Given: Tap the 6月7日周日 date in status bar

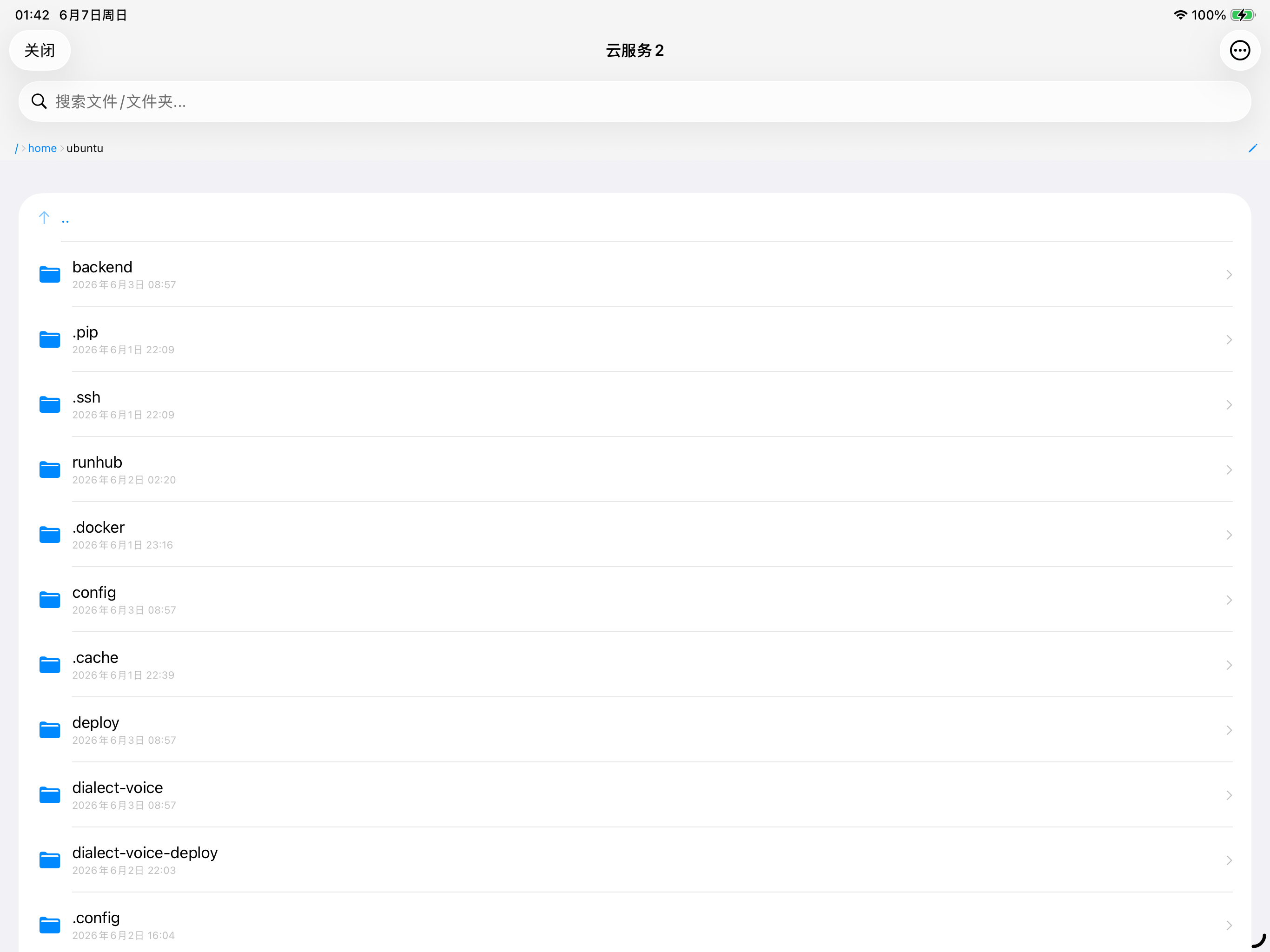Looking at the screenshot, I should (x=93, y=15).
